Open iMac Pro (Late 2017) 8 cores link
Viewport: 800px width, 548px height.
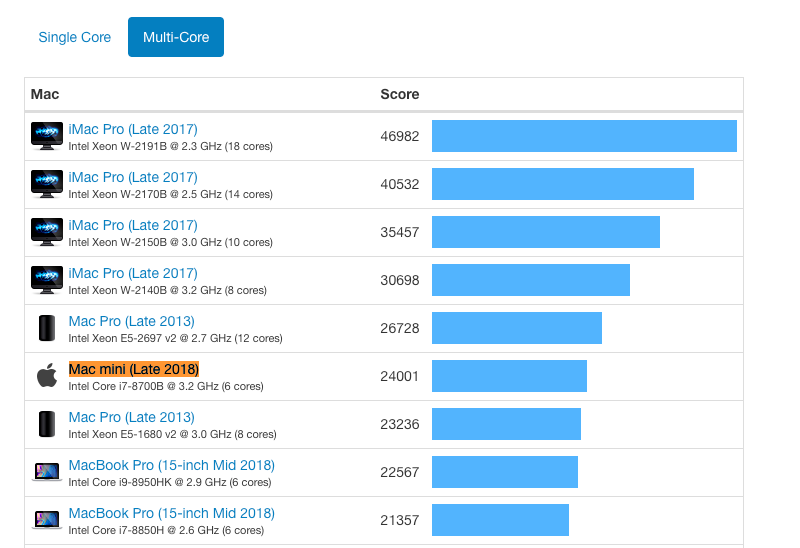pyautogui.click(x=133, y=273)
